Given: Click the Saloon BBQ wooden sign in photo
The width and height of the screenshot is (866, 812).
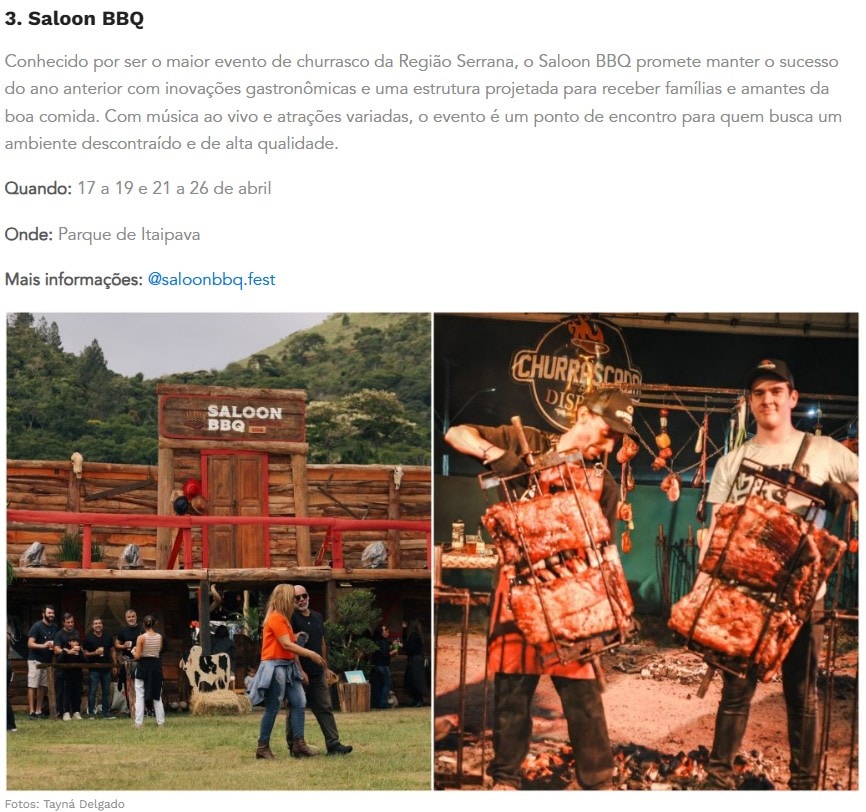Looking at the screenshot, I should tap(233, 418).
